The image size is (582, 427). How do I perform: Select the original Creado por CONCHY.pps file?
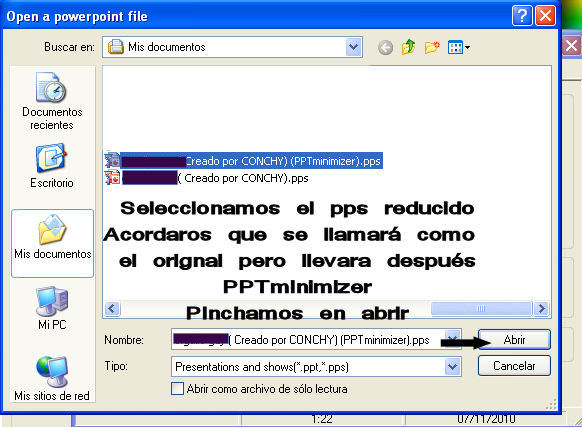point(206,178)
